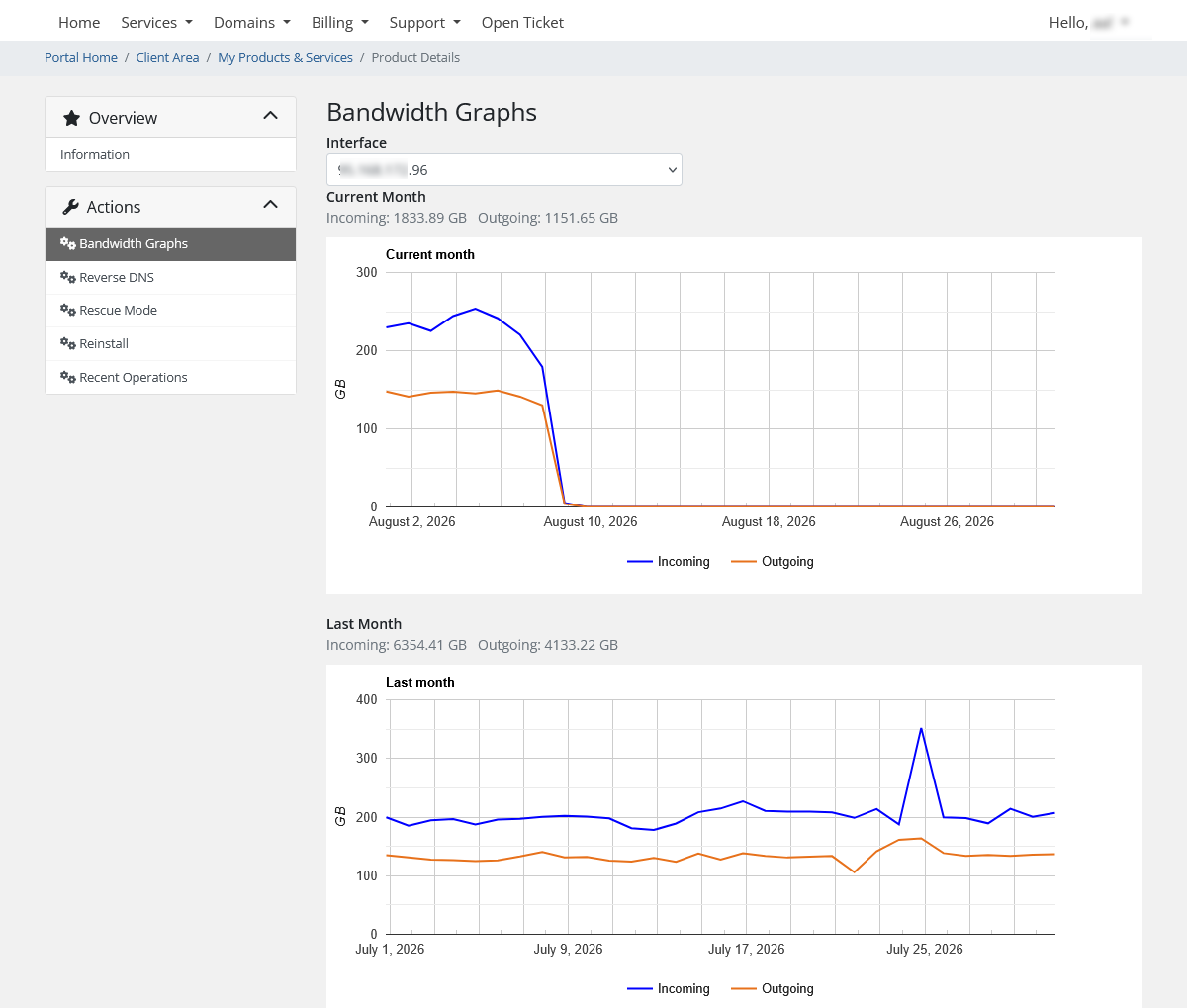This screenshot has width=1187, height=1008.
Task: Click the August 26, 2026 axis label
Action: pyautogui.click(x=947, y=521)
